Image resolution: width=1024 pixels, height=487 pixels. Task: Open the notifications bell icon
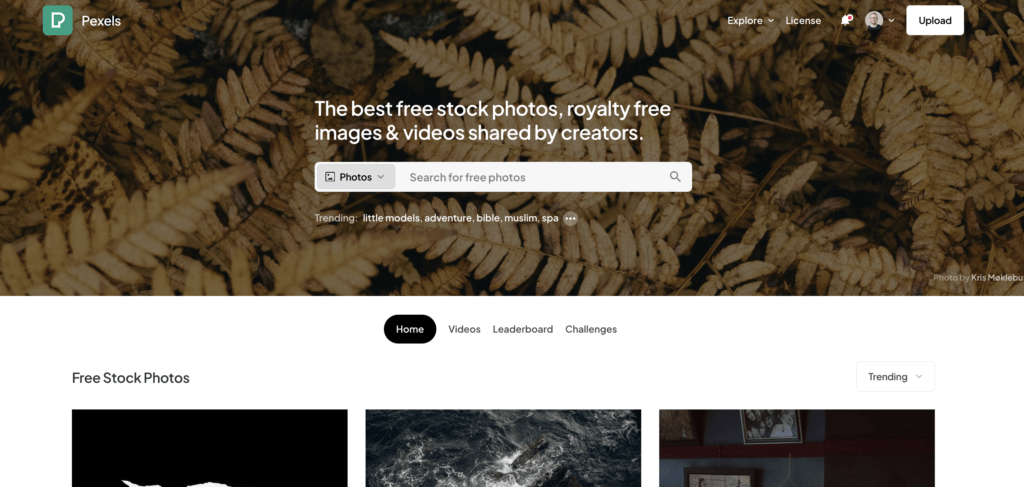pos(846,20)
